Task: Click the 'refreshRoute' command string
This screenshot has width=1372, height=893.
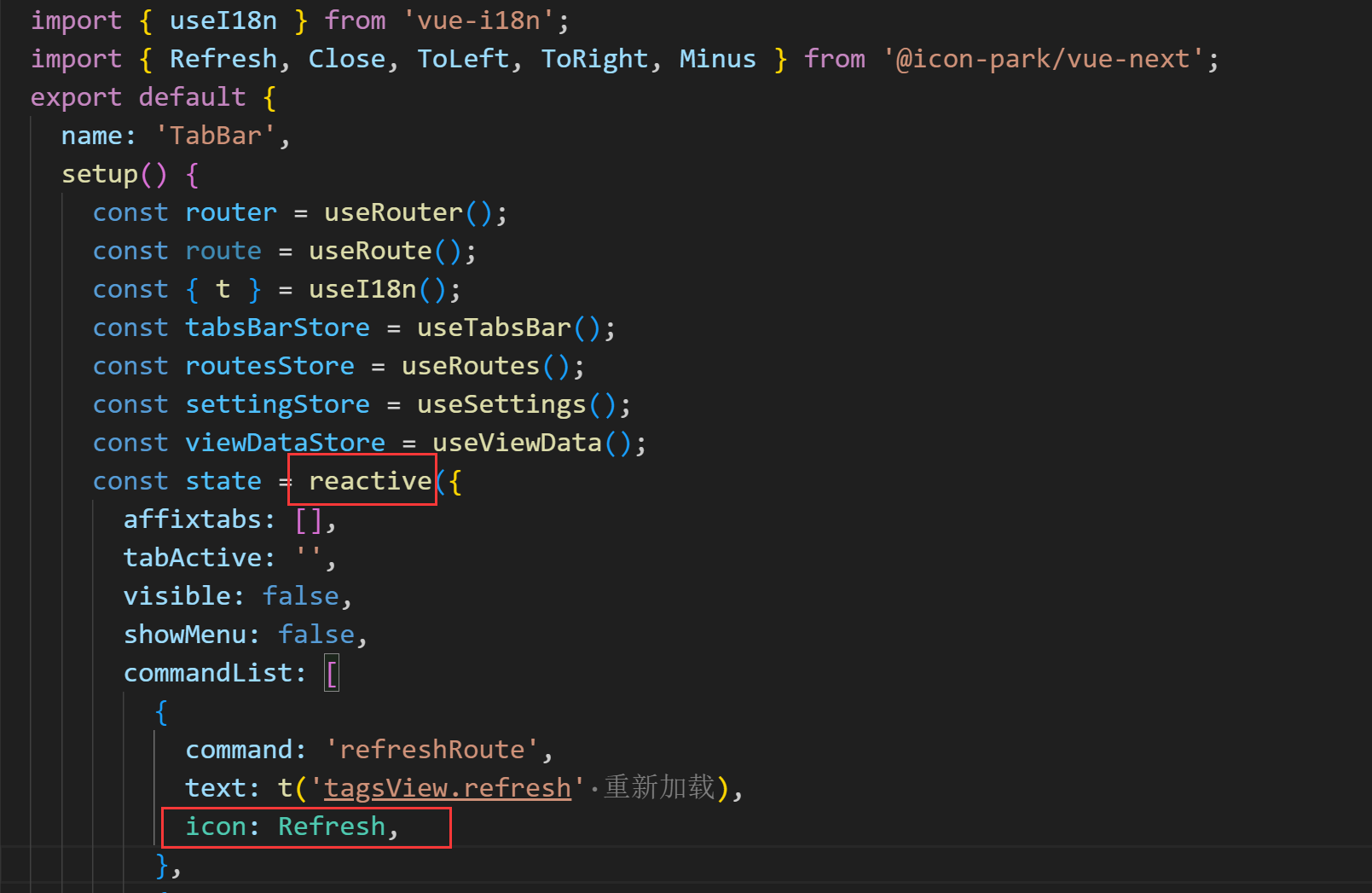Action: tap(431, 750)
